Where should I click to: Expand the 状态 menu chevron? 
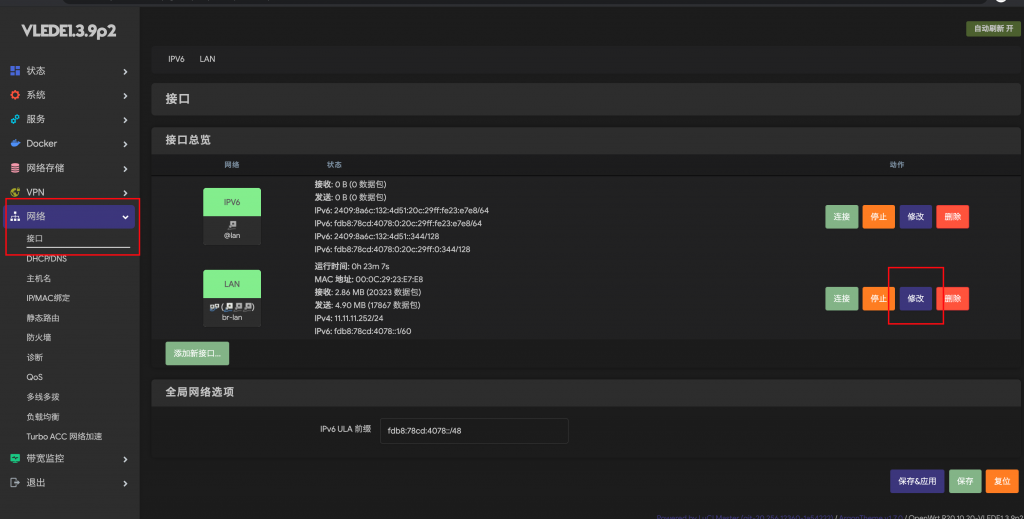[125, 71]
